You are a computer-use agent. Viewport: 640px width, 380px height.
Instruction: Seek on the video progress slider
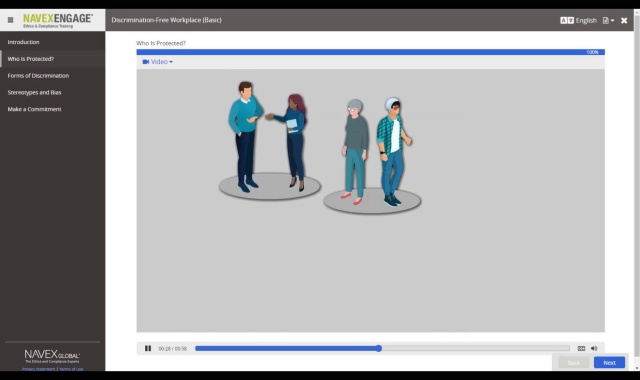(382, 348)
